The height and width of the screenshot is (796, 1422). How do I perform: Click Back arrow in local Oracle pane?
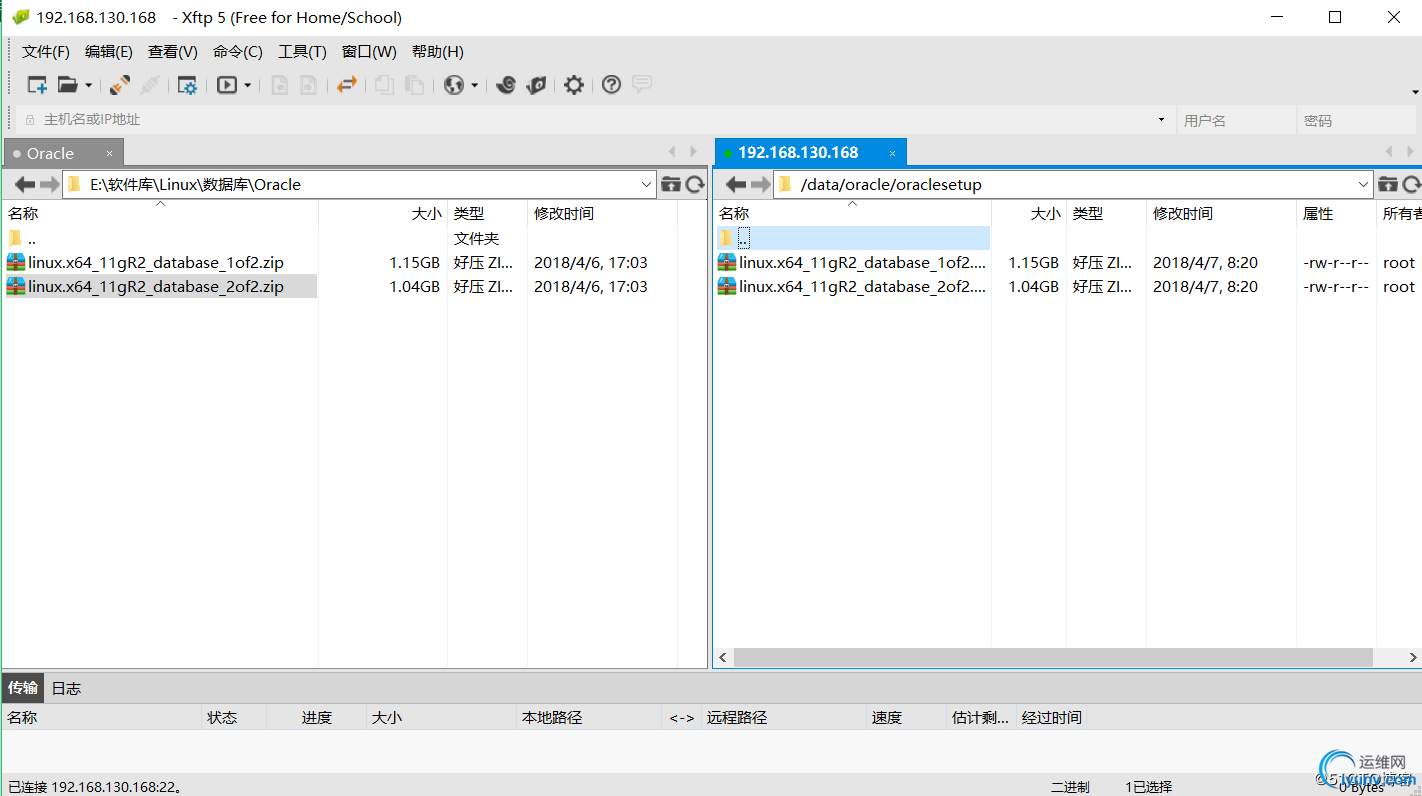coord(26,184)
